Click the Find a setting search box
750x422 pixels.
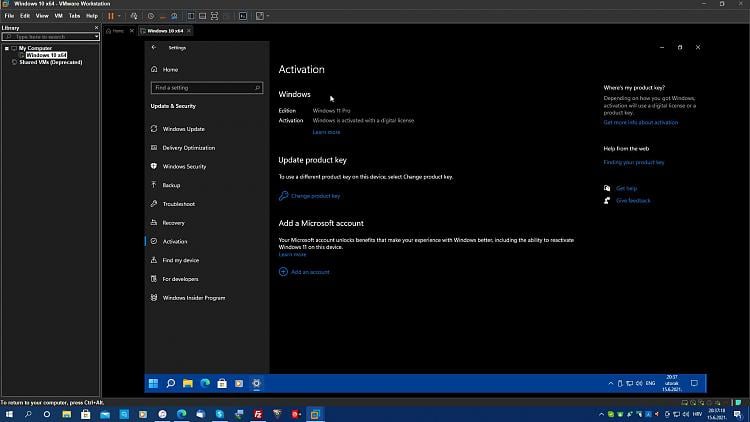(207, 88)
